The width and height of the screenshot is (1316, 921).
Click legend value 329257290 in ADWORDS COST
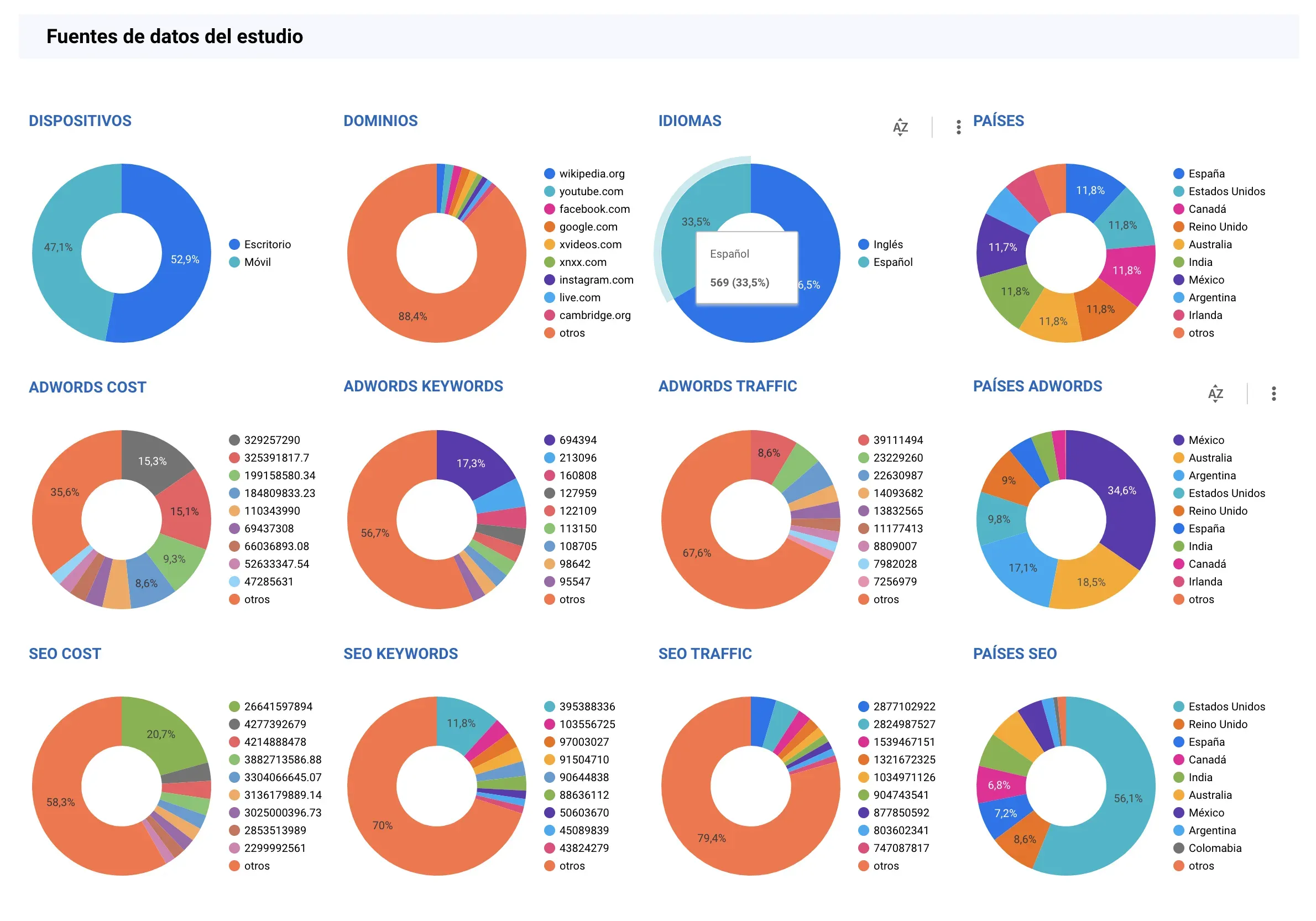pos(264,439)
